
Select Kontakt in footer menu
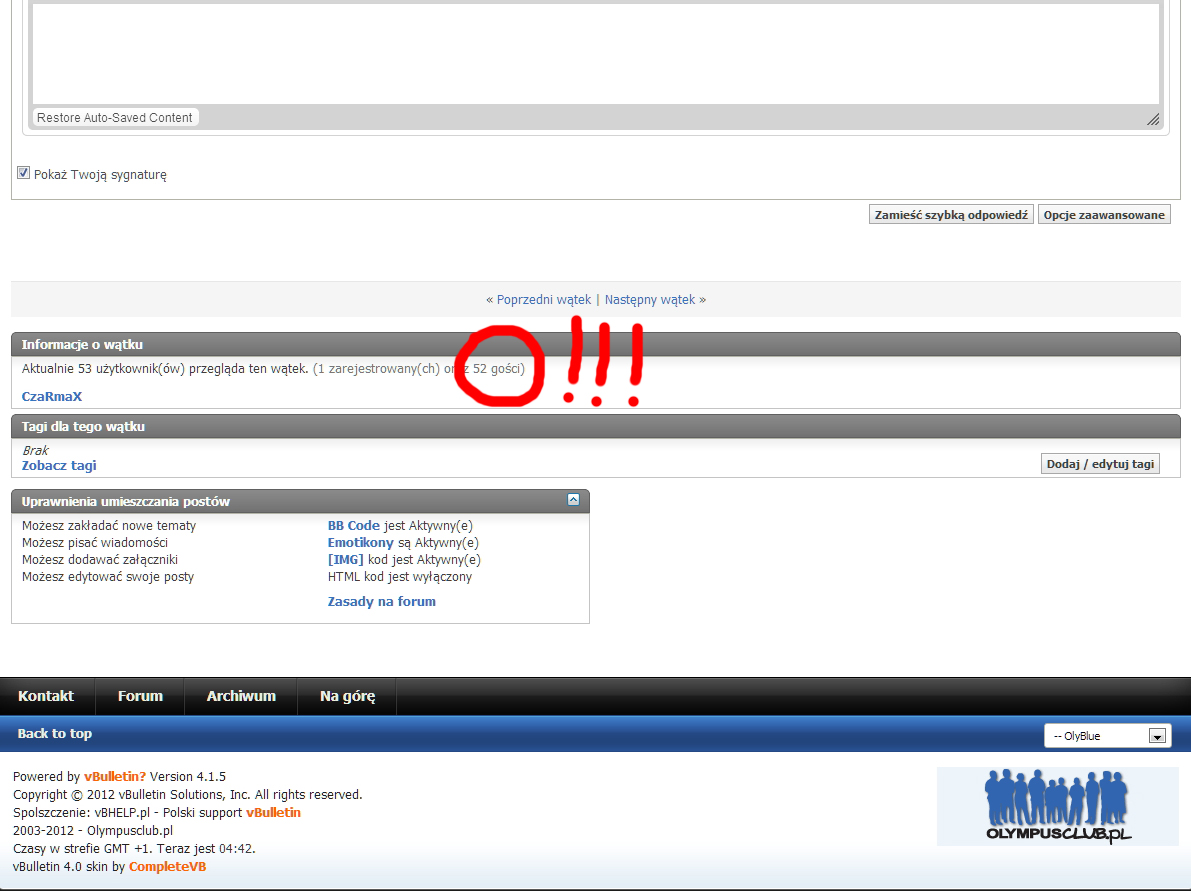pos(46,696)
